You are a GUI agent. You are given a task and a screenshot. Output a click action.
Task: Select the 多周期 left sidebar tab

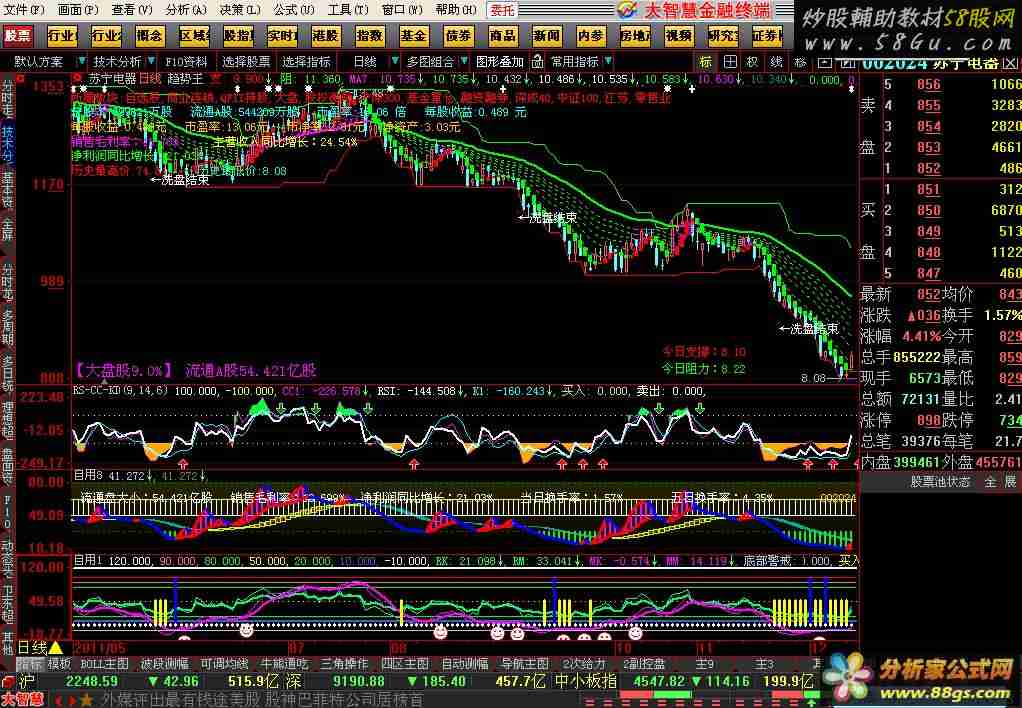(7, 327)
